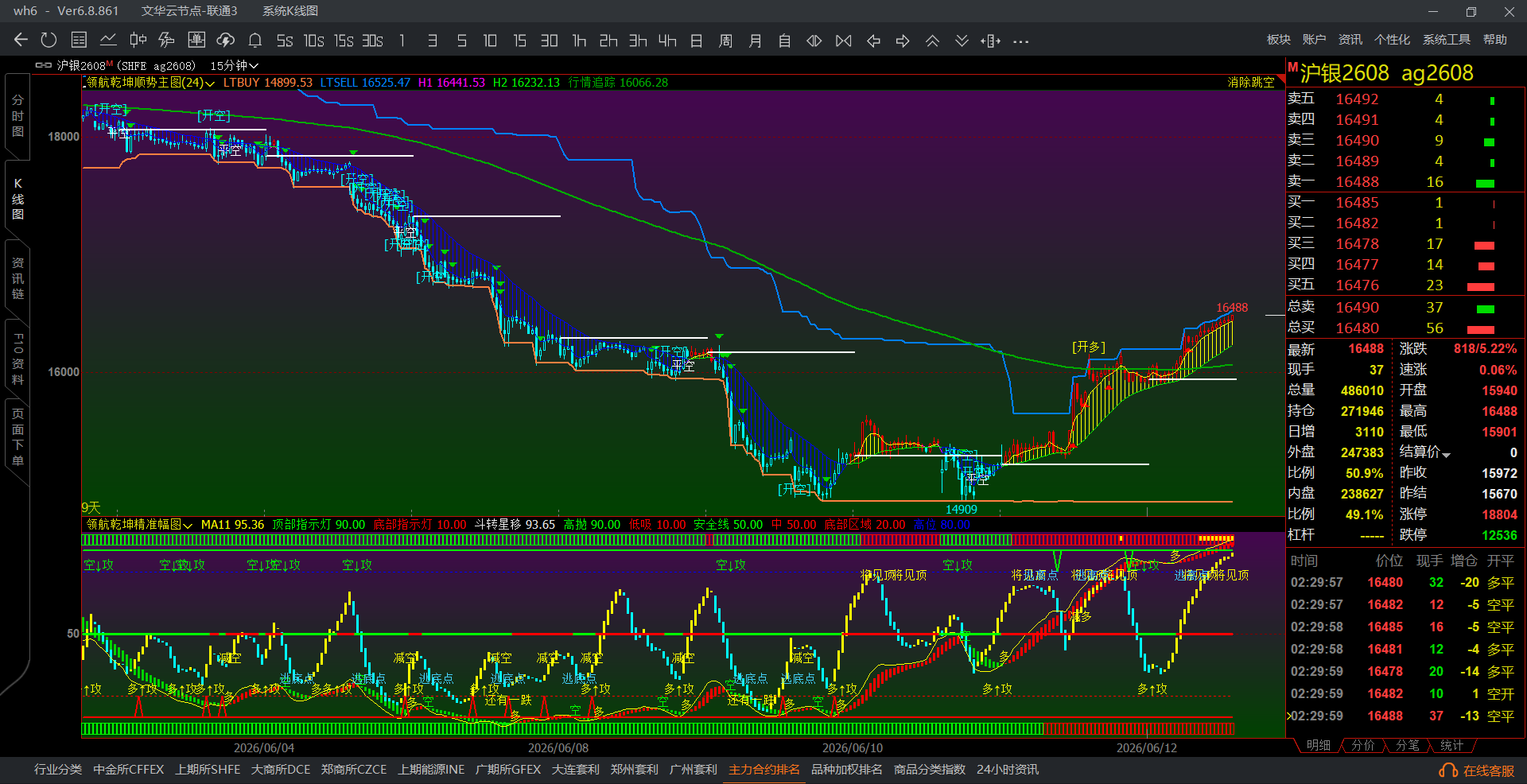Expand the 领航乾坤顺势主图 indicator dropdown
Viewport: 1527px width, 784px height.
[x=210, y=83]
